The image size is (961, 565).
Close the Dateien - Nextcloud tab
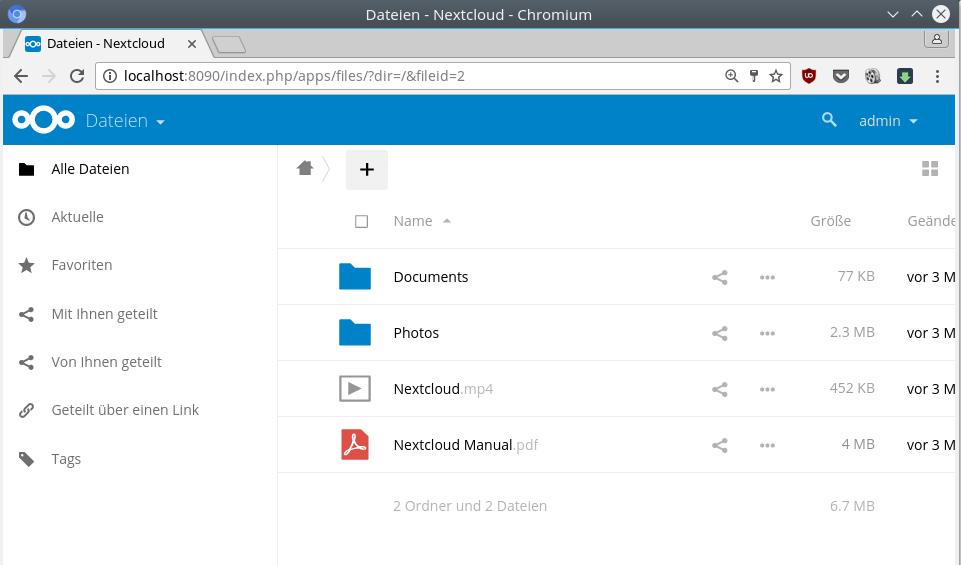pyautogui.click(x=192, y=44)
